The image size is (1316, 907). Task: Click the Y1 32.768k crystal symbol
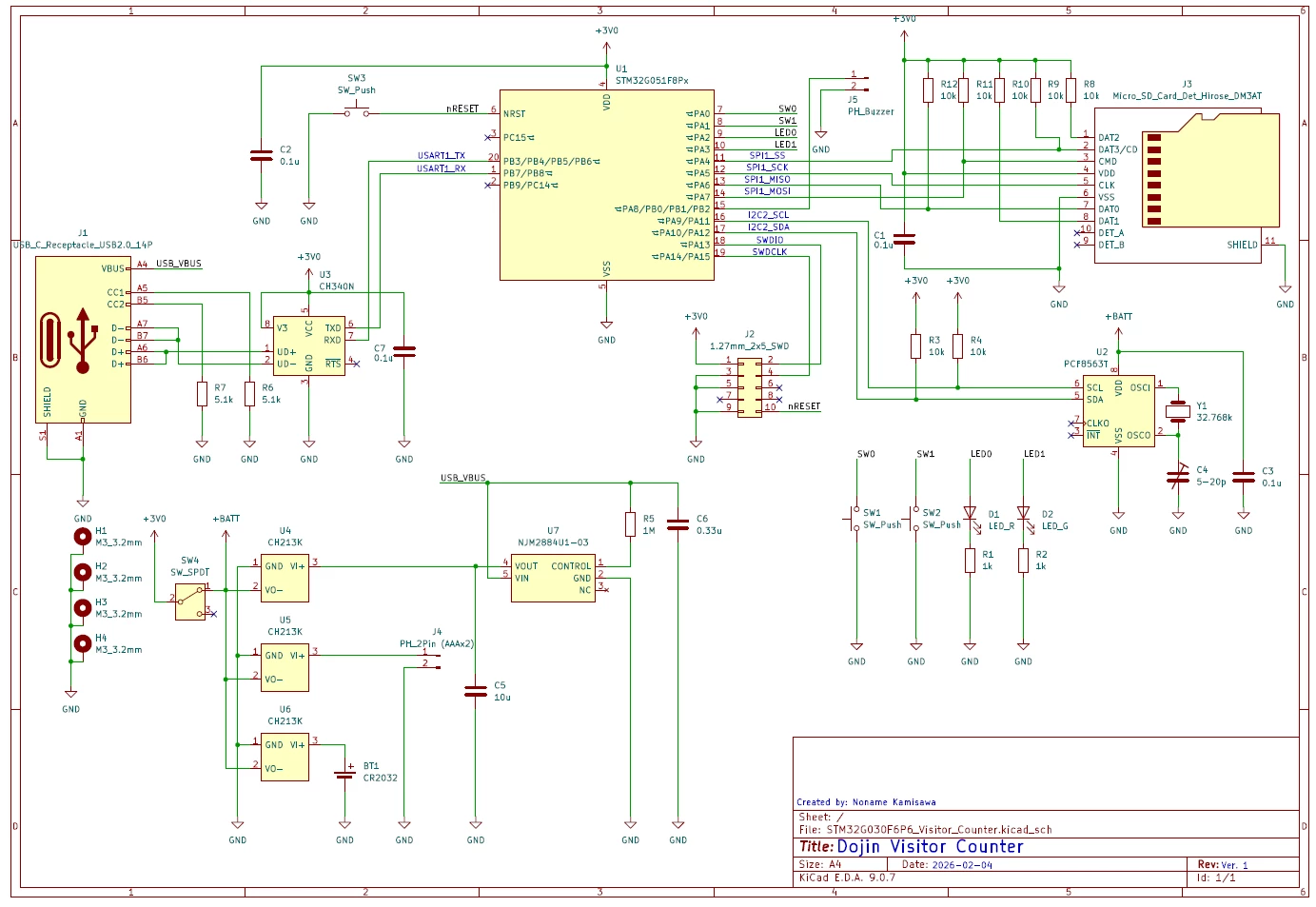(1178, 411)
